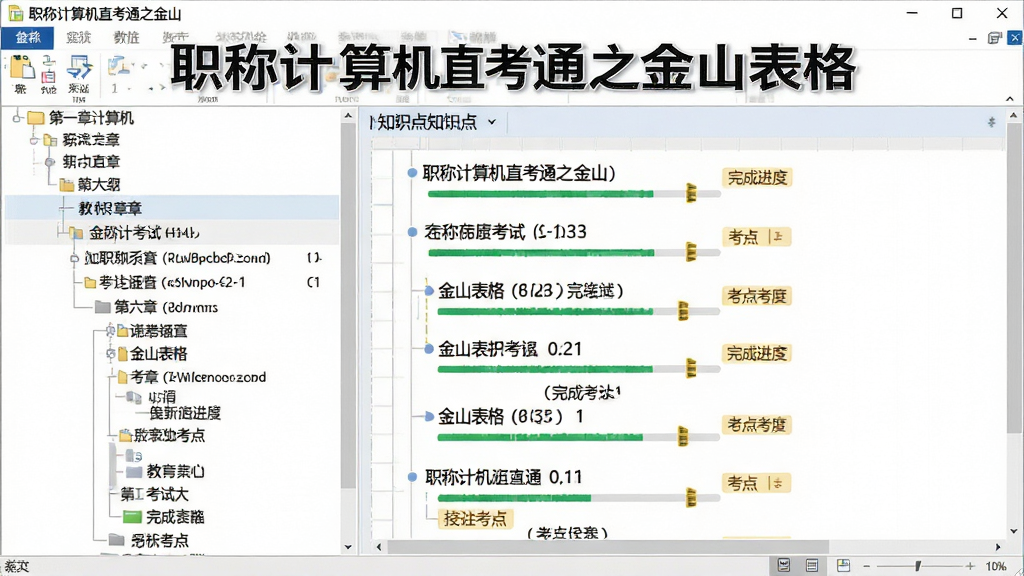Select the 第六章 tree item
This screenshot has width=1024, height=576.
pyautogui.click(x=166, y=307)
